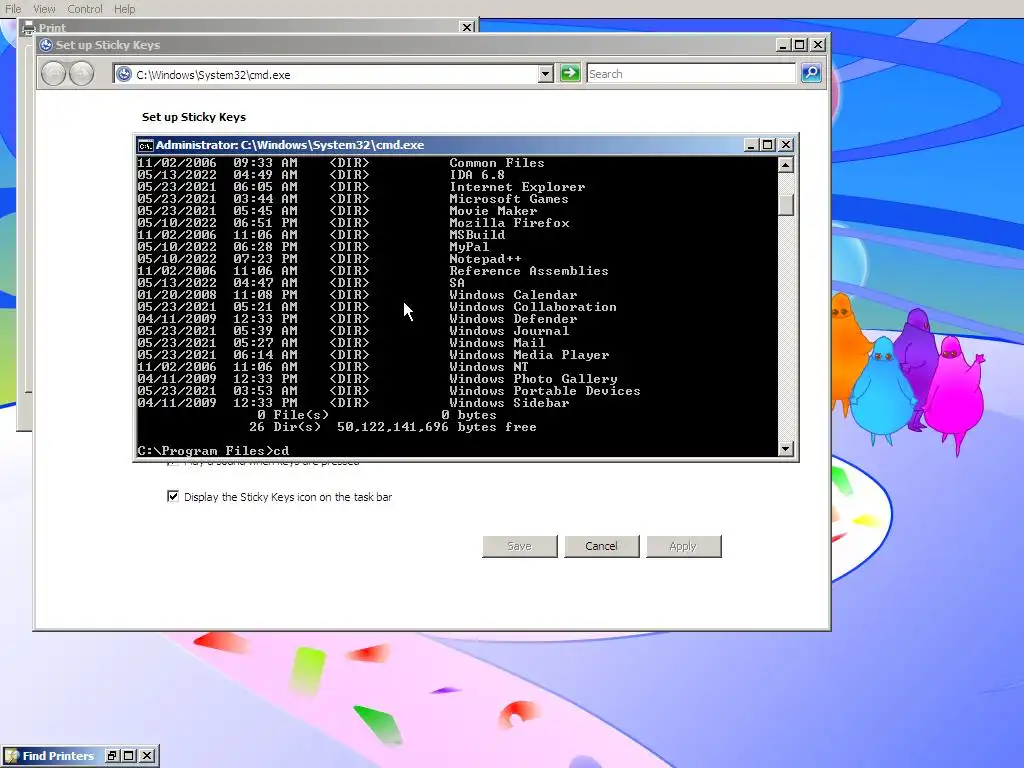Click the Microsoft Games directory entry

[x=509, y=199]
